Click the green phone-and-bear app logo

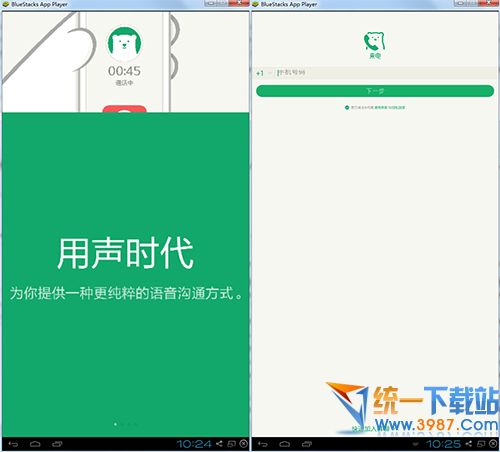coord(375,45)
